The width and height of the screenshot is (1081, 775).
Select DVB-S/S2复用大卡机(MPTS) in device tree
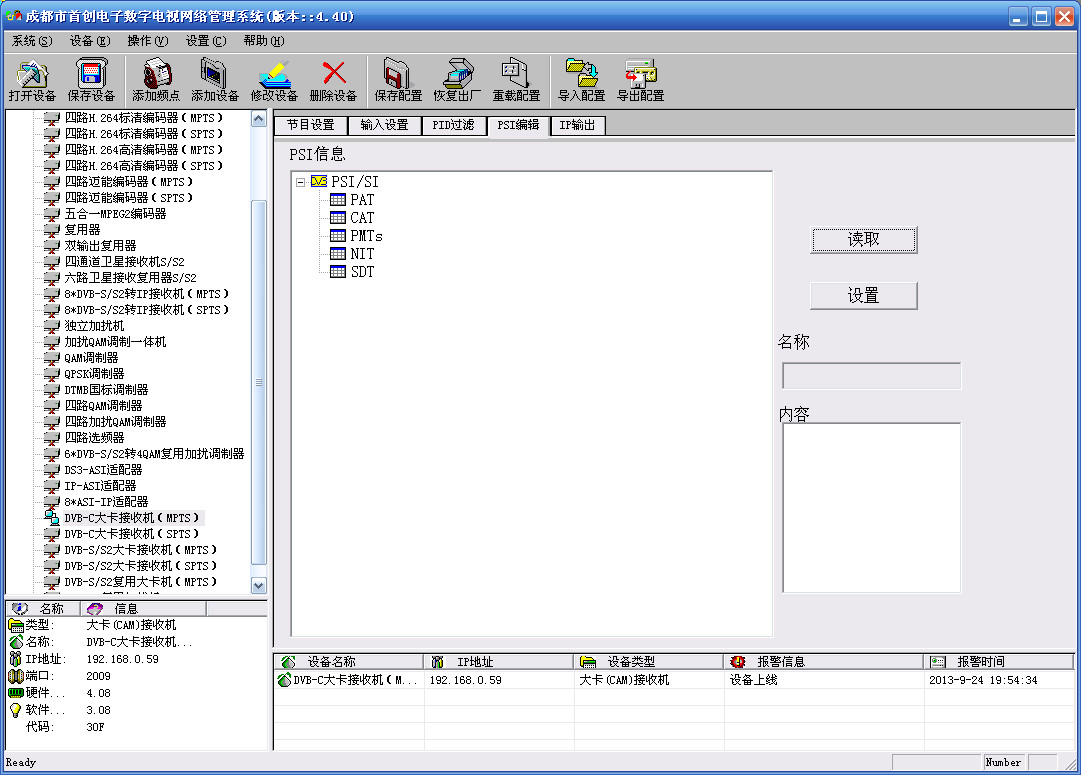point(141,582)
